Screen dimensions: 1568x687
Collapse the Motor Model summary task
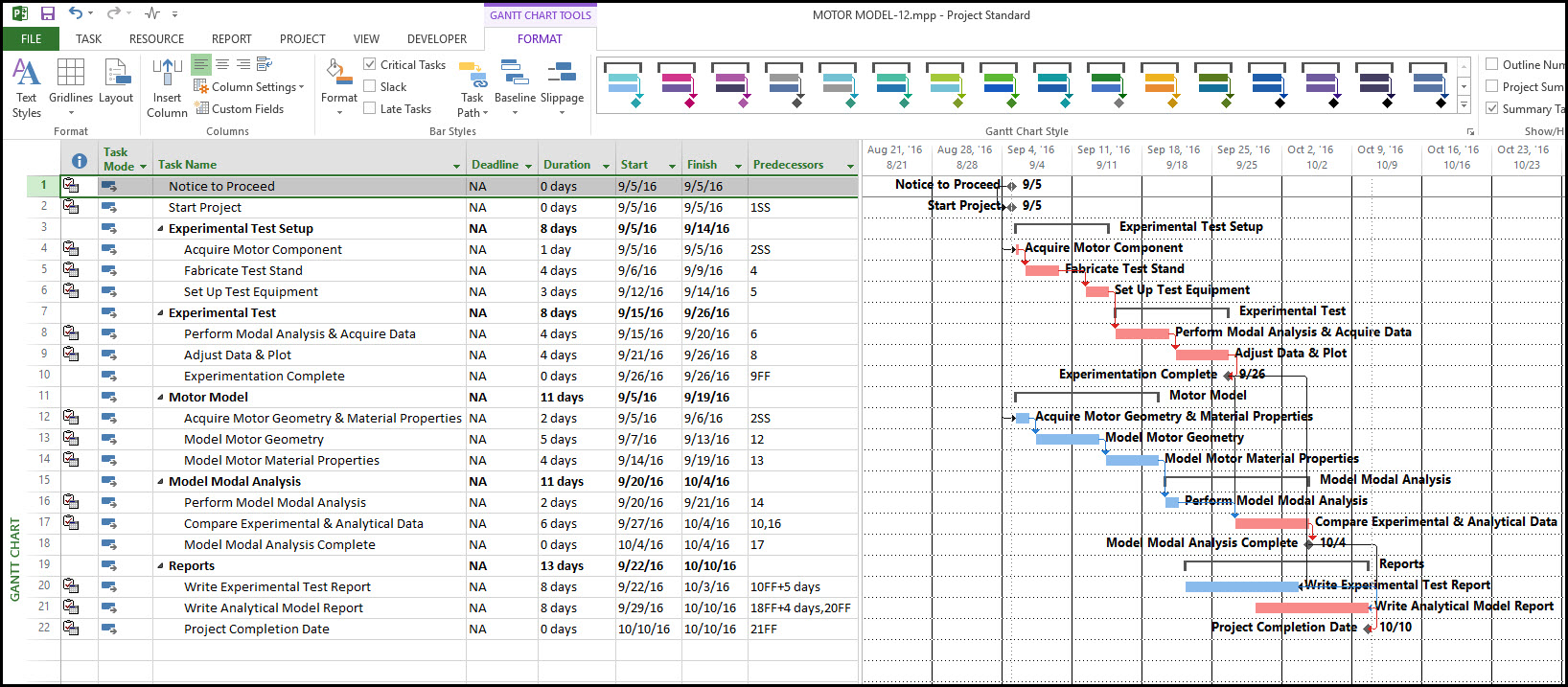[x=160, y=398]
